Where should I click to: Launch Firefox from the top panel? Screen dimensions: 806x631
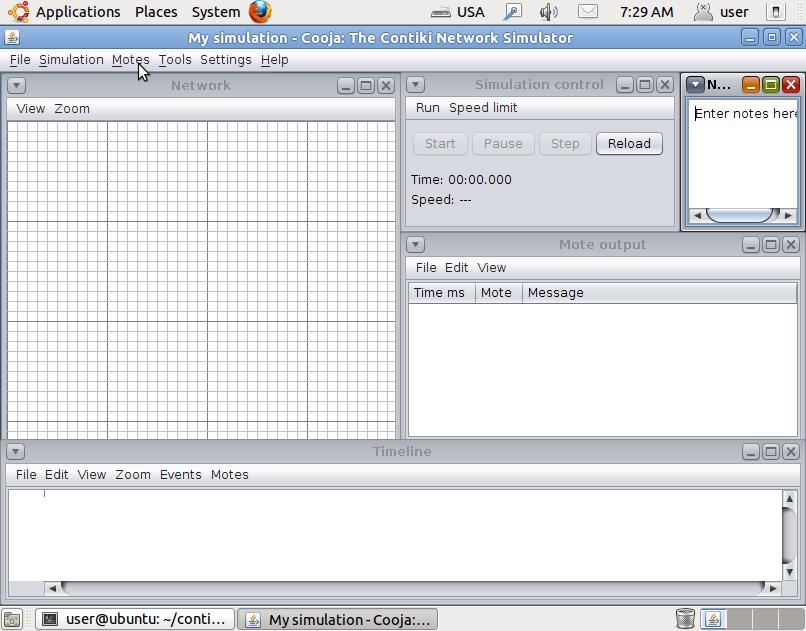(x=260, y=12)
